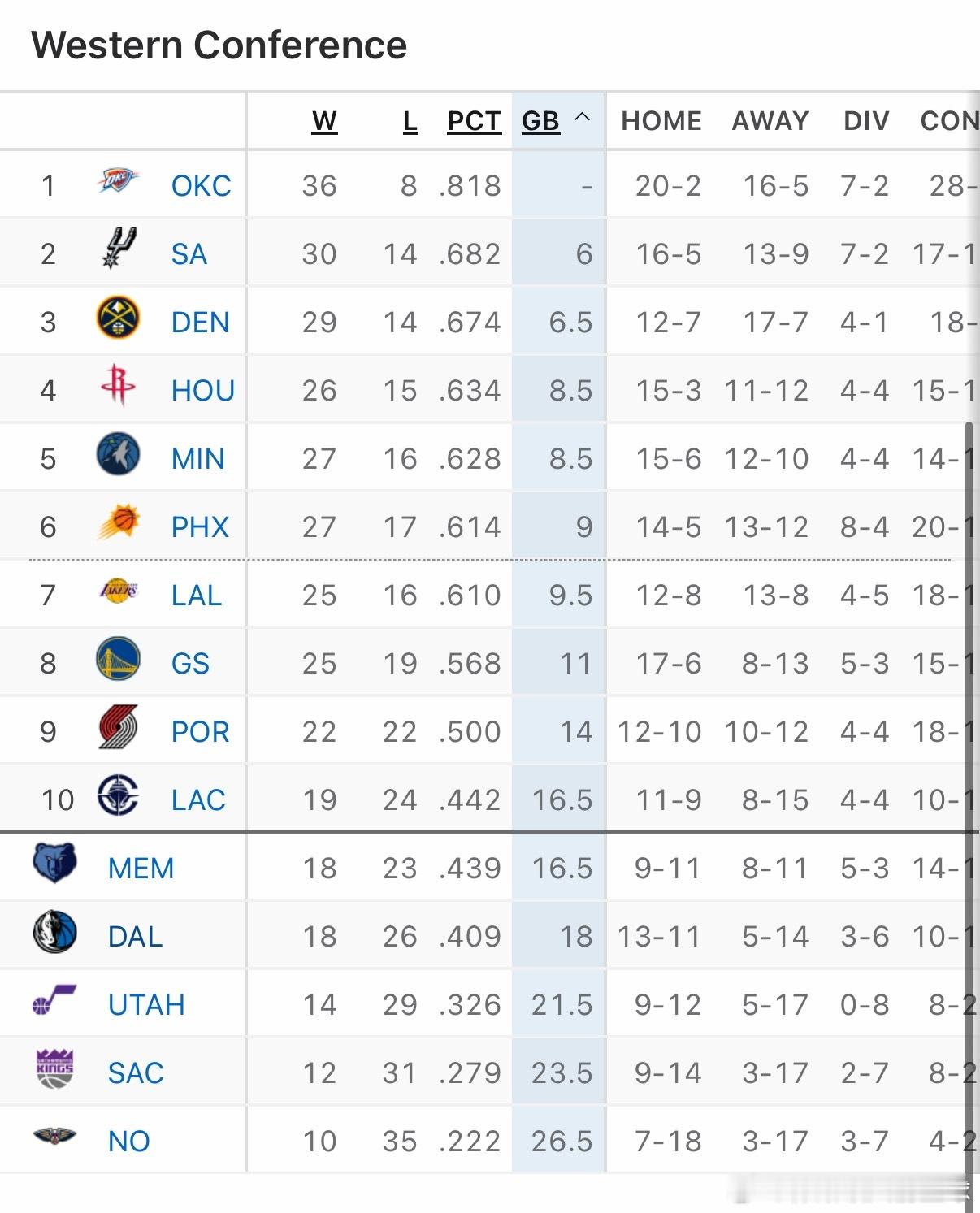Click the Denver Nuggets logo

pyautogui.click(x=118, y=318)
